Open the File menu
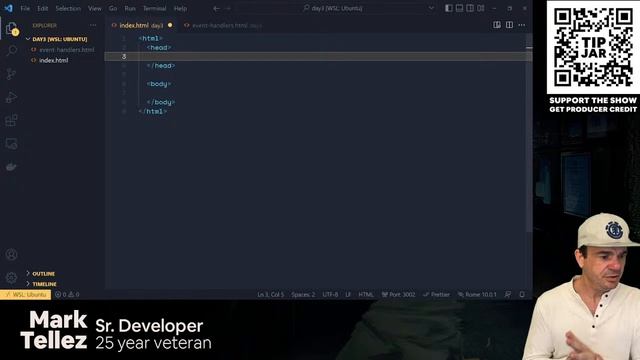The width and height of the screenshot is (640, 360). tap(25, 8)
